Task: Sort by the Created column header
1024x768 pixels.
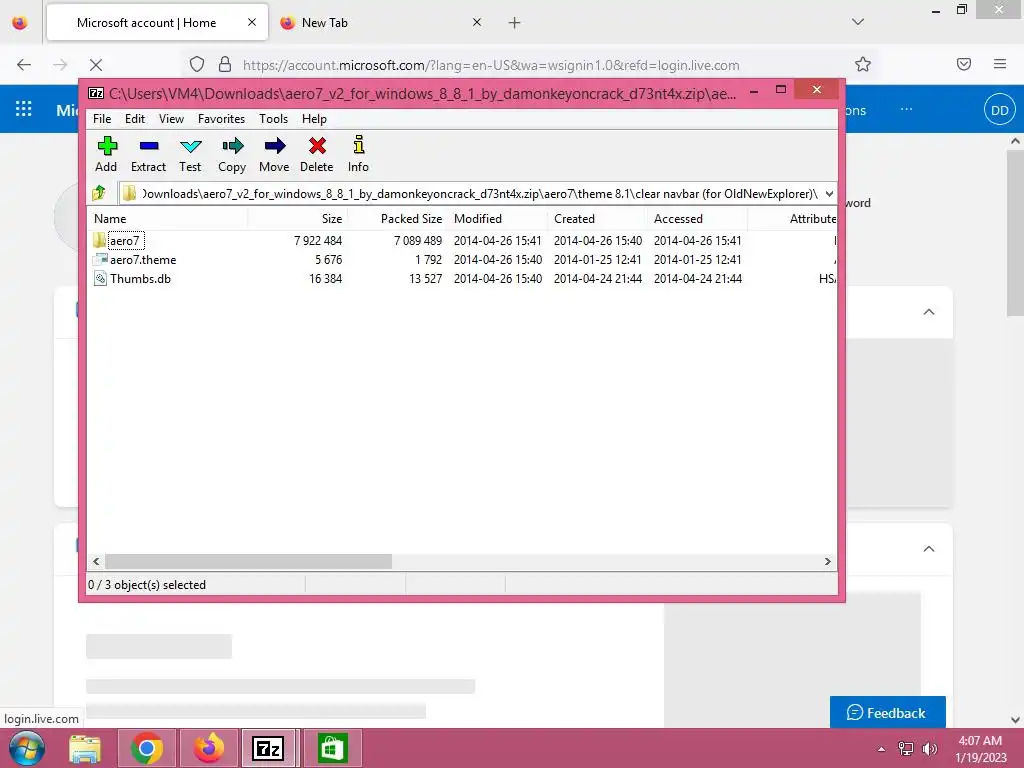Action: pyautogui.click(x=598, y=219)
